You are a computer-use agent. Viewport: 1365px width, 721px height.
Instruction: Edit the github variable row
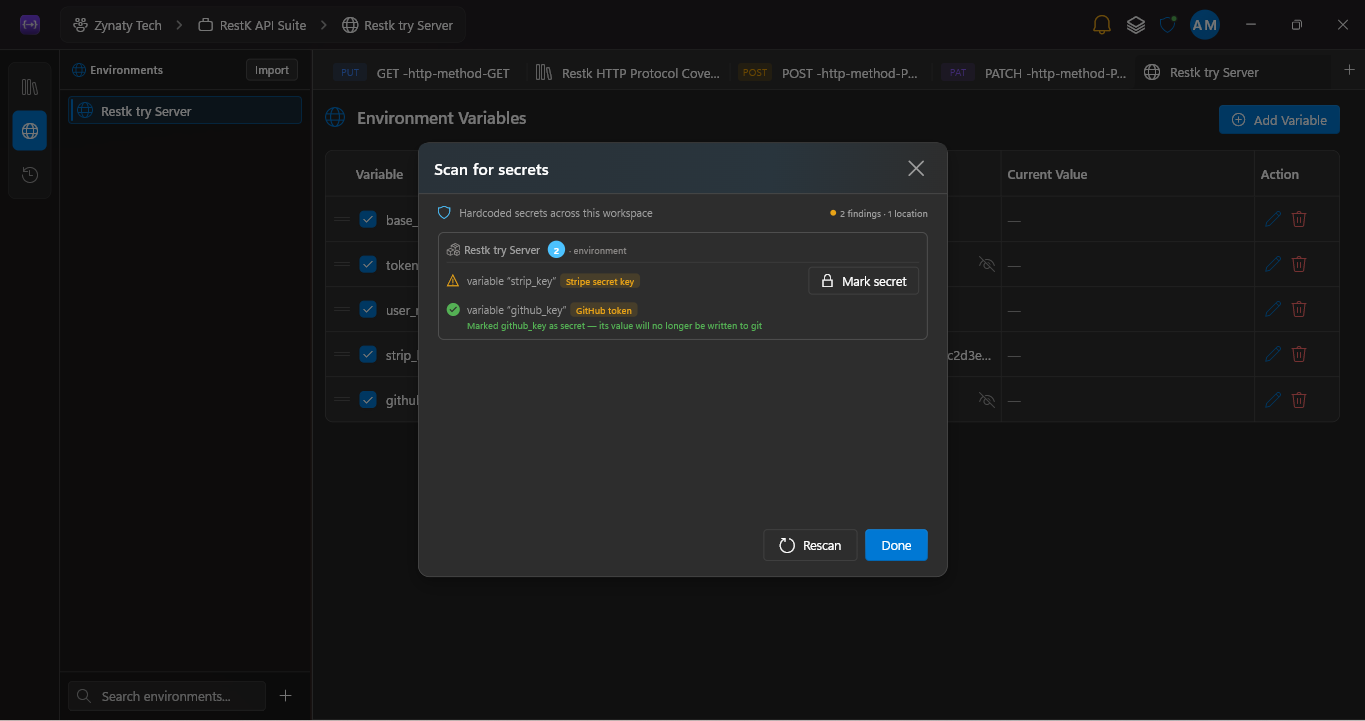click(x=1272, y=399)
